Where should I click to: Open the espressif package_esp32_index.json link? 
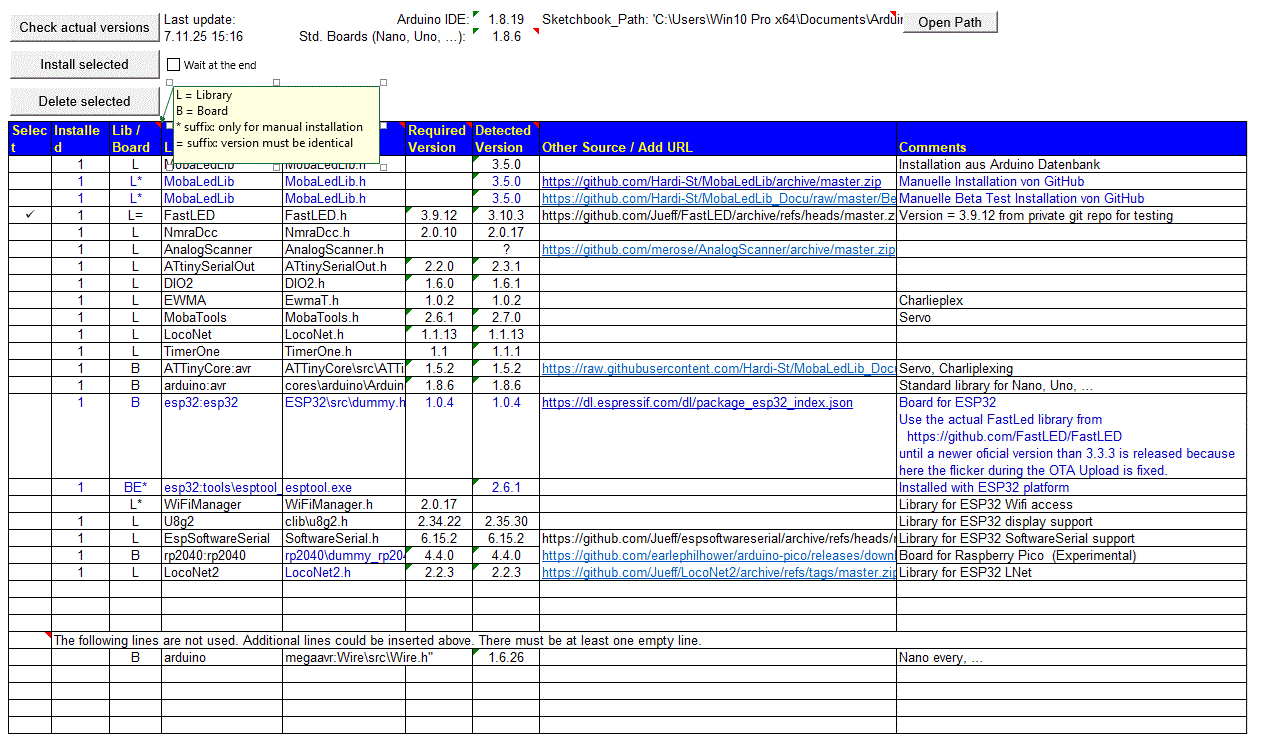(697, 403)
